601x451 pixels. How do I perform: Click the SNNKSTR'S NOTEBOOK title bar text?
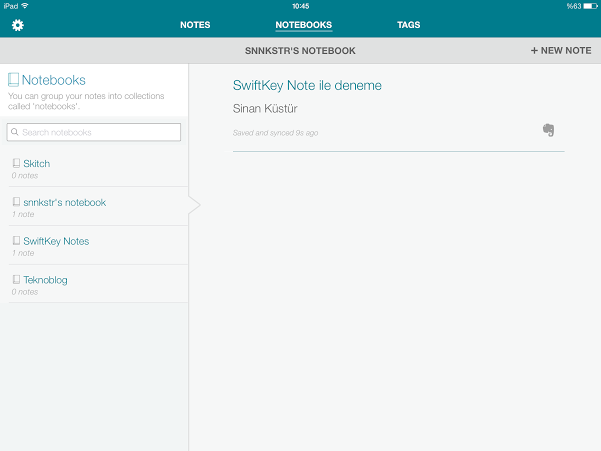tap(300, 51)
